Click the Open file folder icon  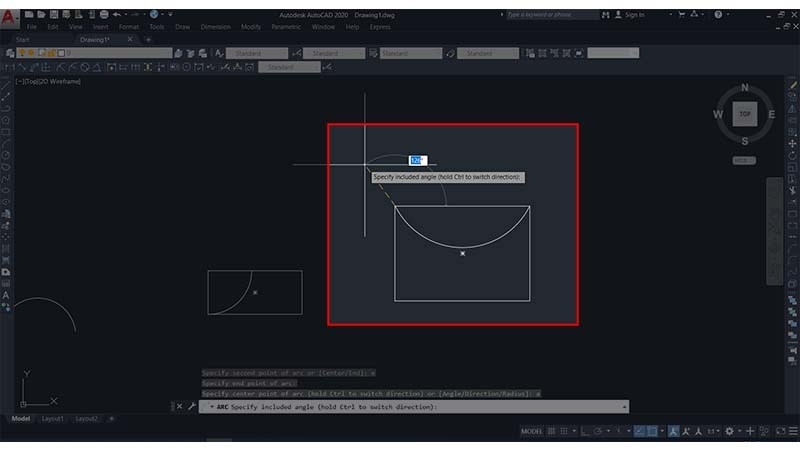point(41,15)
